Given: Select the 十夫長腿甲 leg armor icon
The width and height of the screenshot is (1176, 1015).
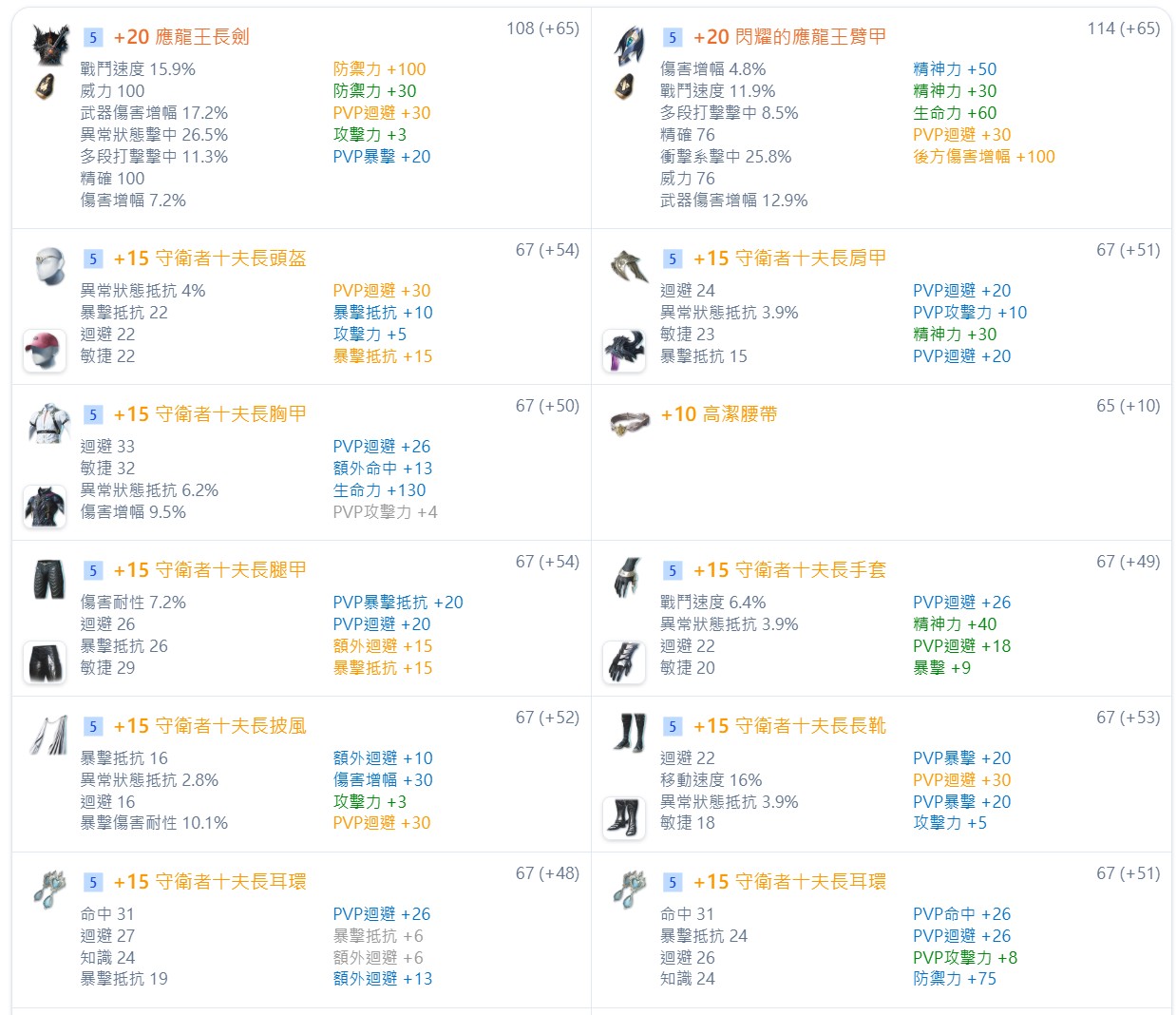Looking at the screenshot, I should tap(48, 578).
